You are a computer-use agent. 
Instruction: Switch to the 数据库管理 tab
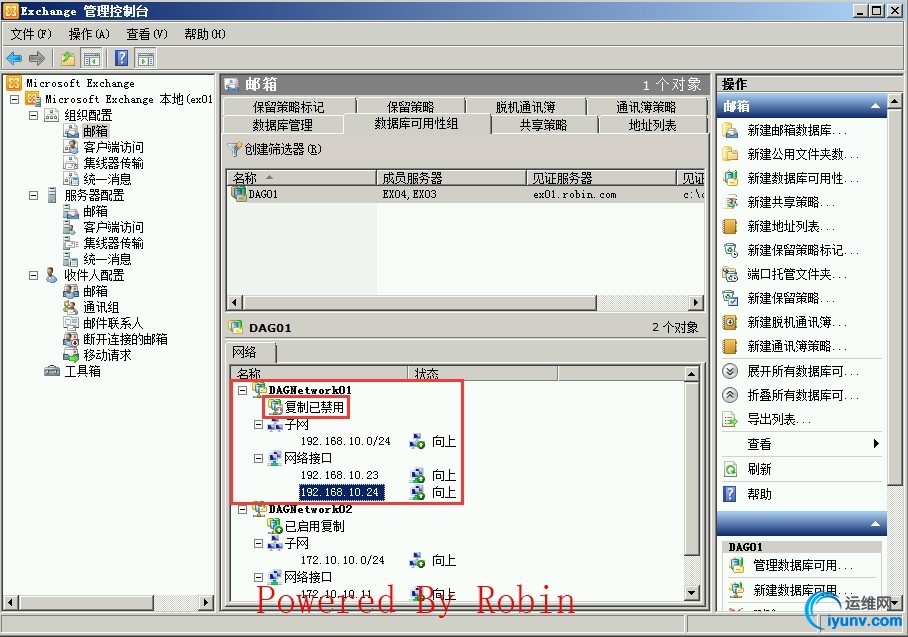pyautogui.click(x=283, y=125)
